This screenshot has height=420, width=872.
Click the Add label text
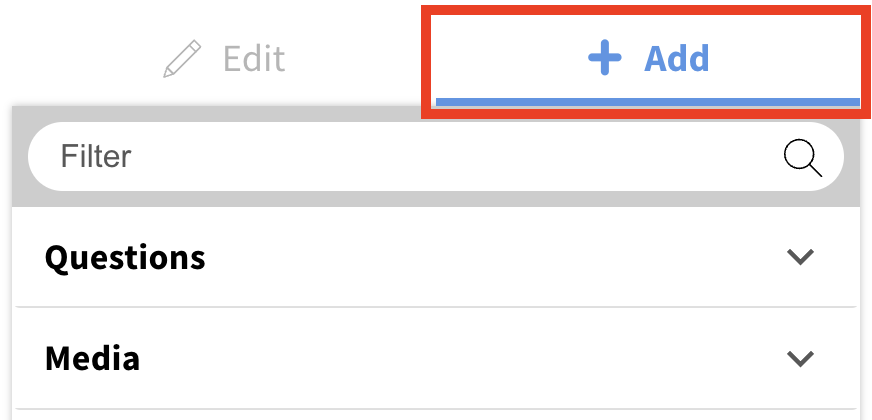click(677, 58)
